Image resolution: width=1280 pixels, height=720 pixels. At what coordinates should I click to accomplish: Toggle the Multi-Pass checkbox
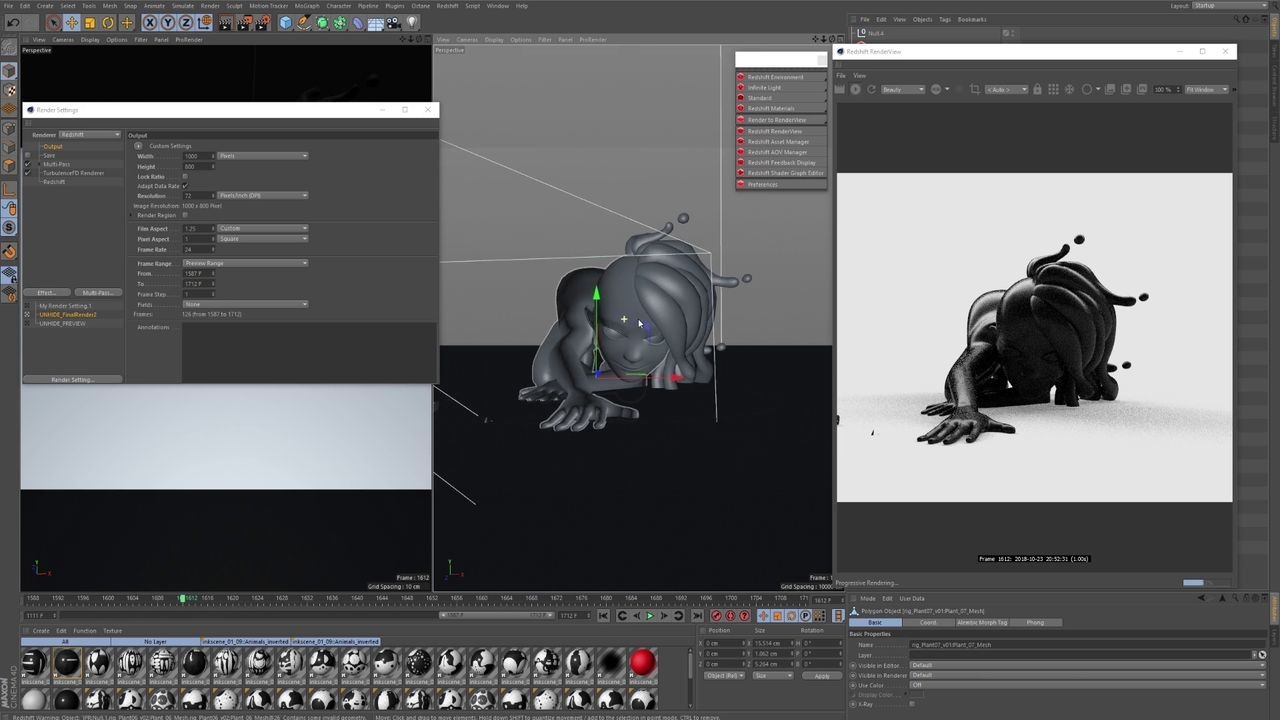[28, 164]
